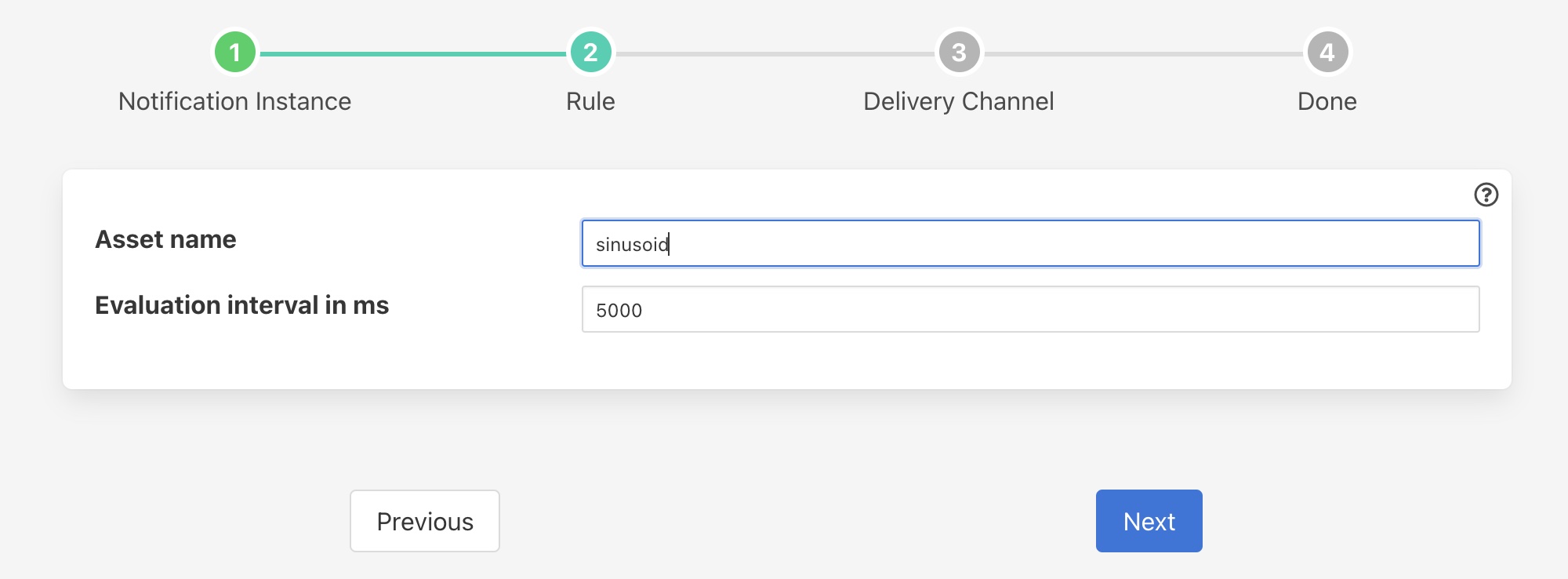Click the word sinusoid in Asset name

[x=631, y=245]
